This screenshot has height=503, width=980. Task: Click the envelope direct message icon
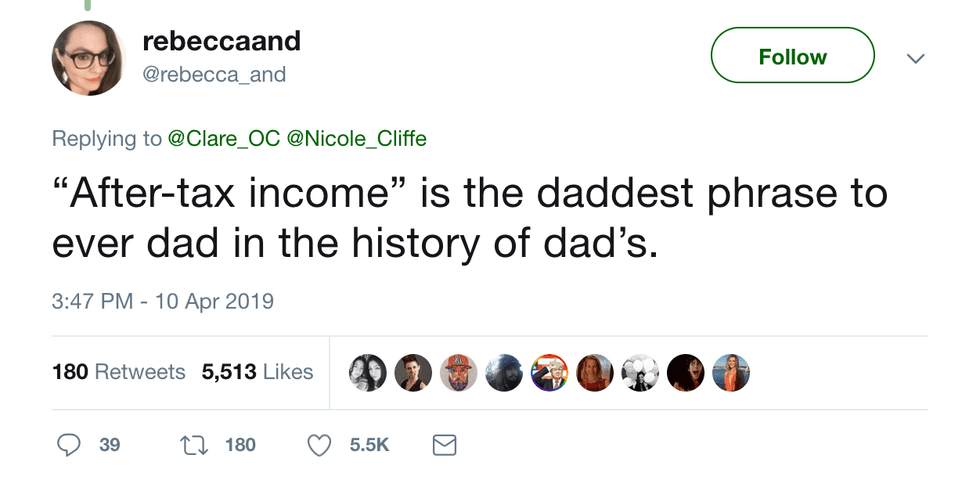(444, 444)
